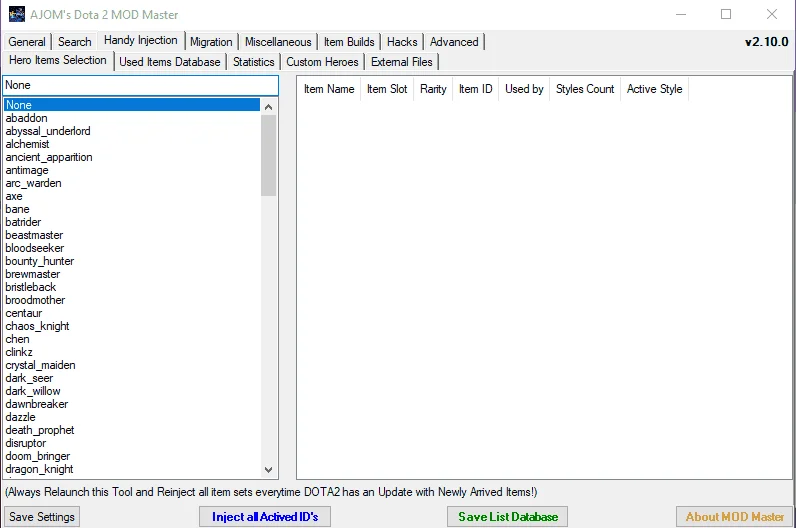Image resolution: width=796 pixels, height=528 pixels.
Task: Open the Search tab
Action: 75,42
